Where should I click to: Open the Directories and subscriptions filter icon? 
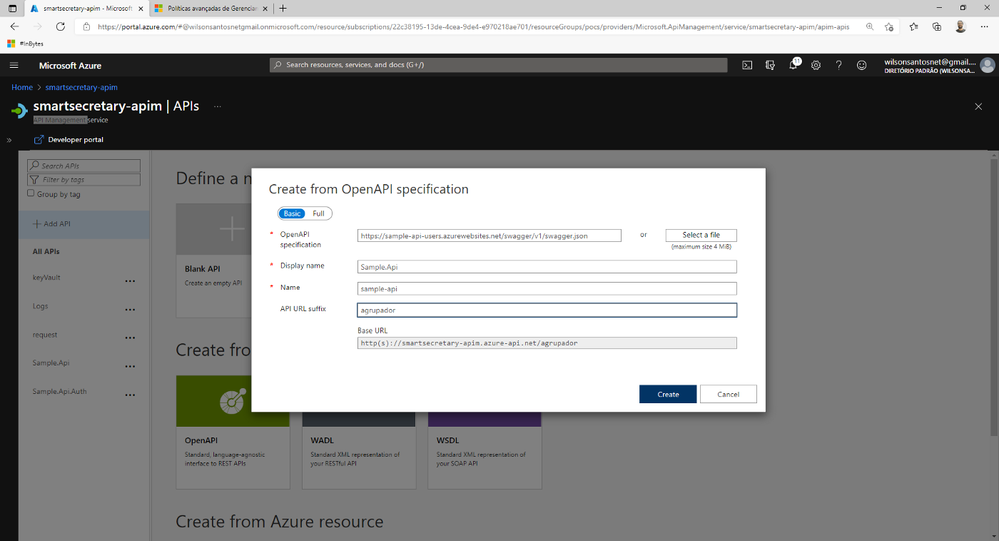click(x=770, y=65)
